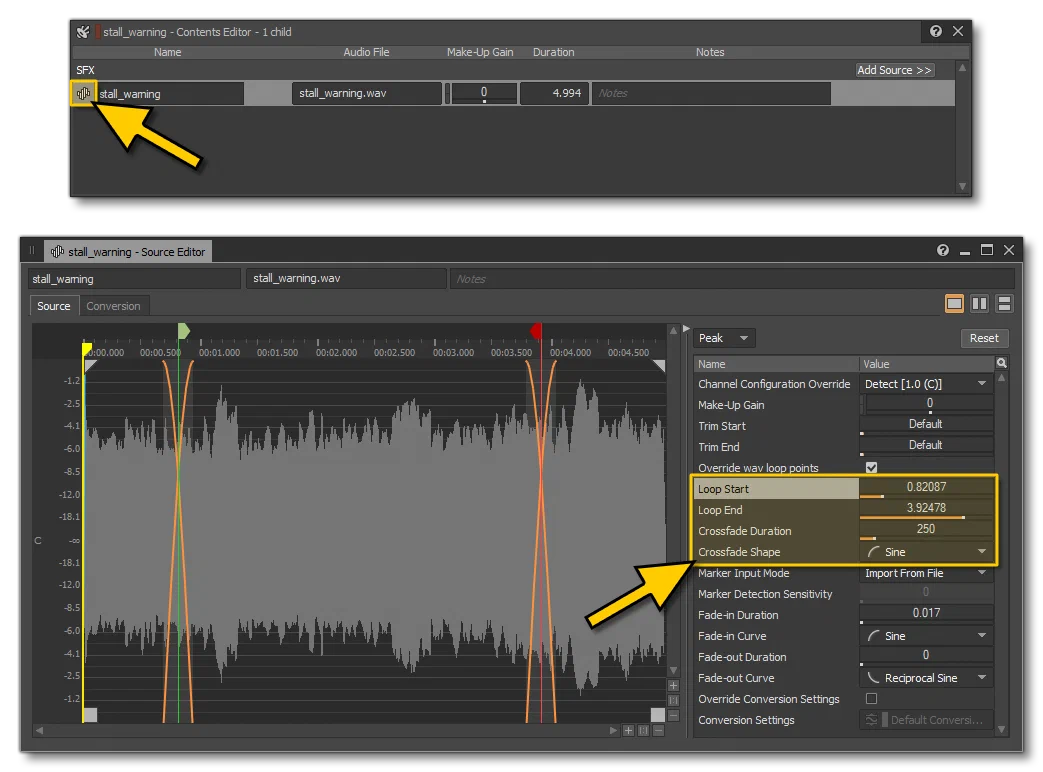This screenshot has width=1043, height=772.
Task: Click the Conversion Settings mixer icon
Action: pos(871,719)
